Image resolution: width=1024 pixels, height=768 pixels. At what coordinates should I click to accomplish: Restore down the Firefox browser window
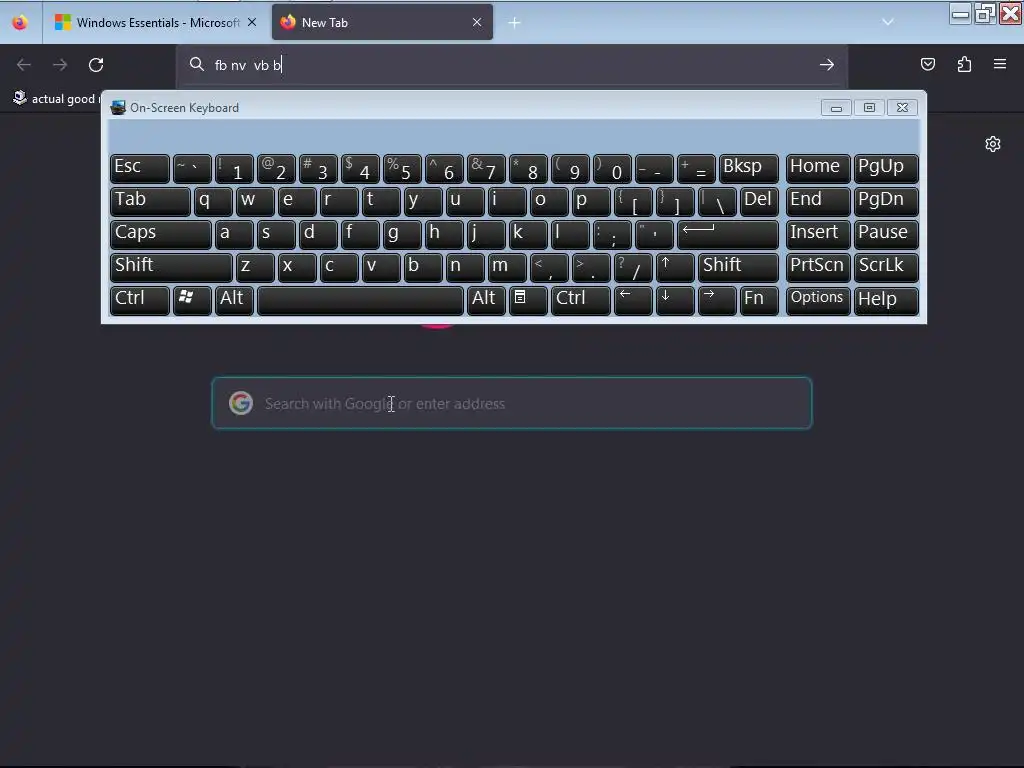tap(985, 13)
